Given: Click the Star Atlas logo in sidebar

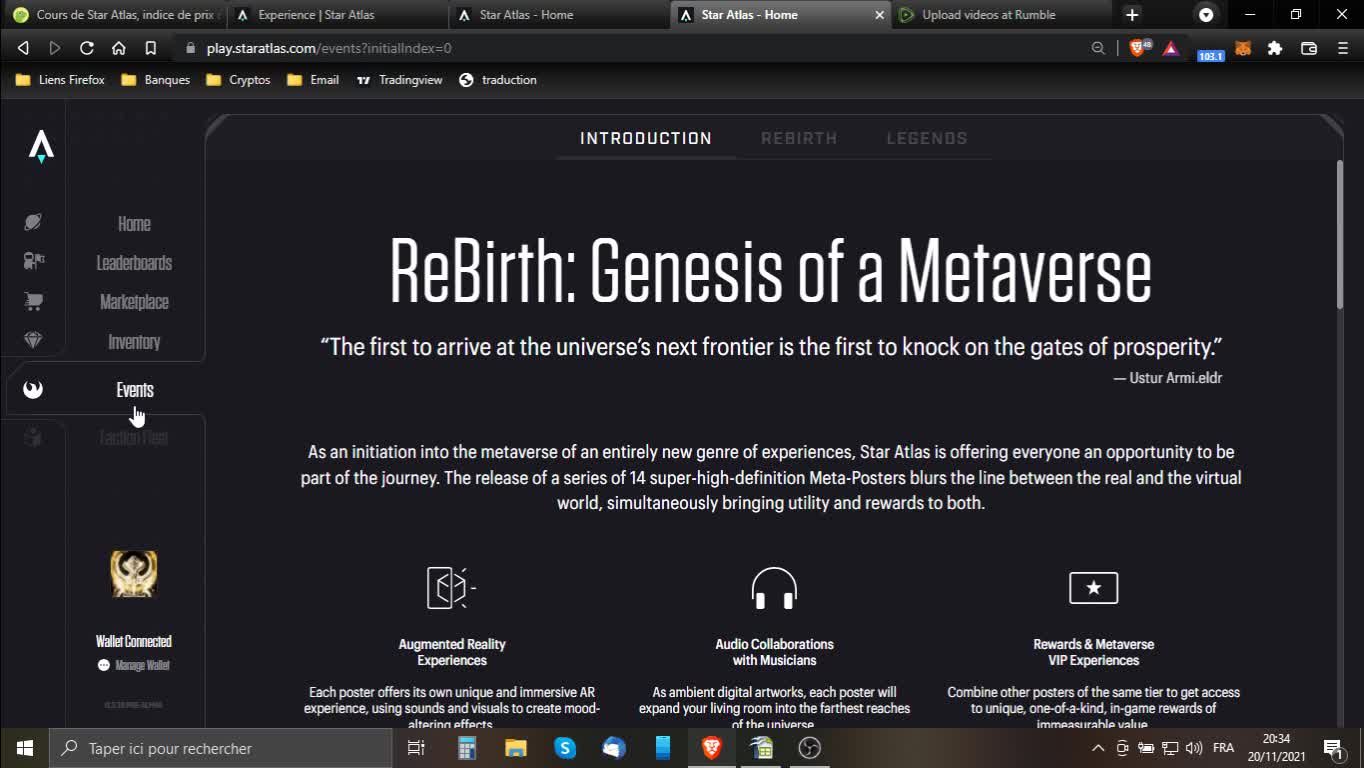Looking at the screenshot, I should [40, 147].
